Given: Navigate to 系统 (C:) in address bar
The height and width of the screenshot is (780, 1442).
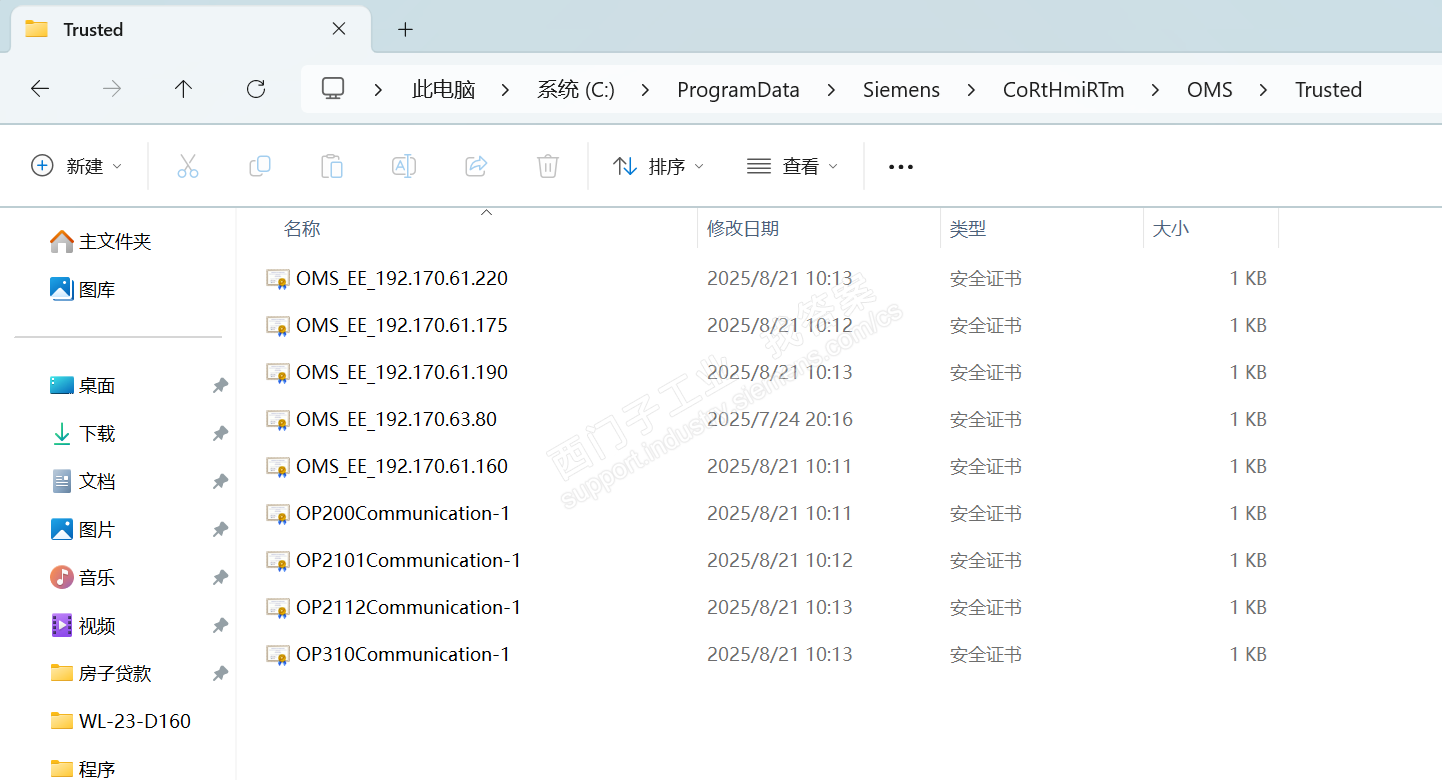Looking at the screenshot, I should [x=576, y=90].
